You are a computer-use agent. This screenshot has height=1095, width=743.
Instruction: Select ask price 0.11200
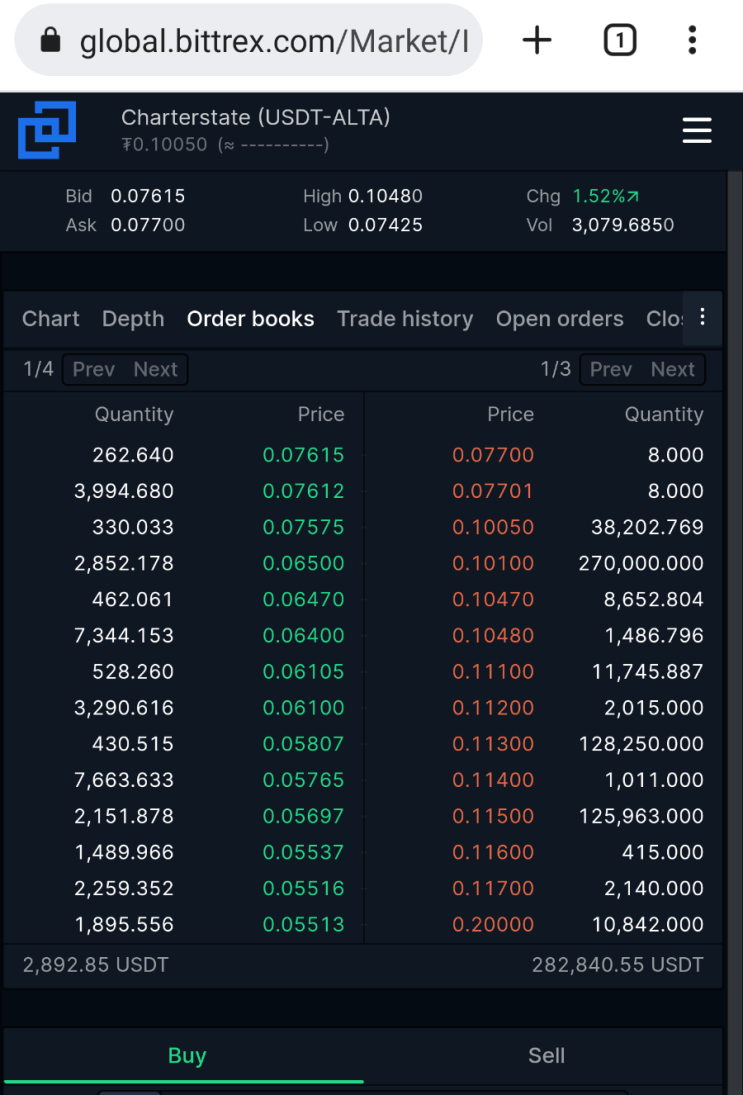493,708
